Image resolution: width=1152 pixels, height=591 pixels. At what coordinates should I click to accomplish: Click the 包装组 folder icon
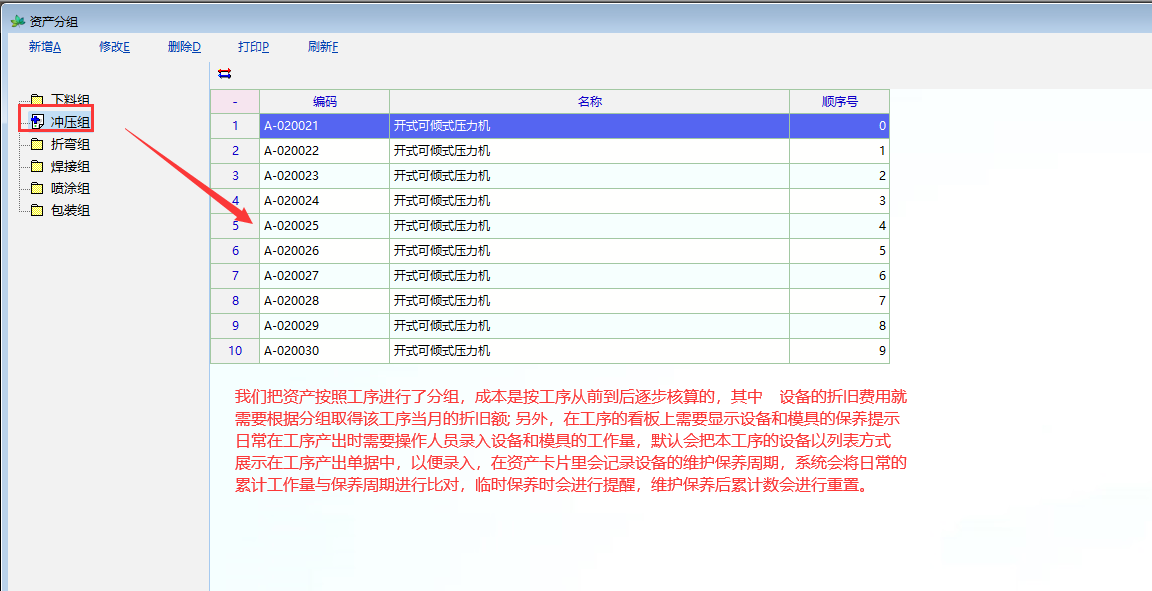pos(37,210)
